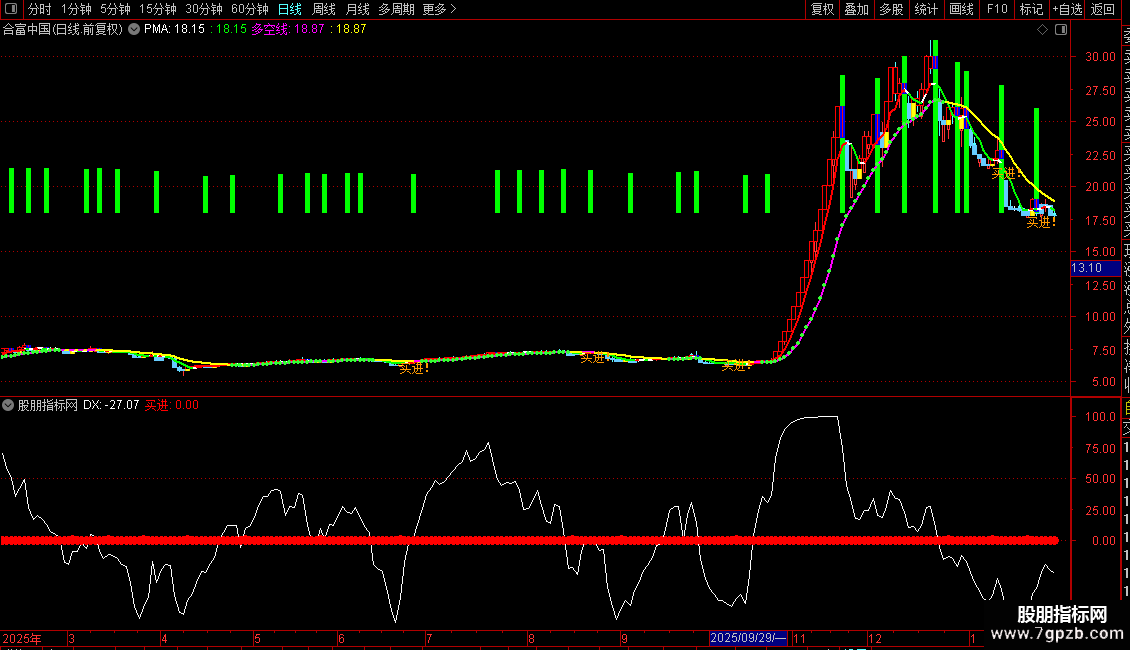Click the diamond marker icon
This screenshot has height=650, width=1130.
(1042, 30)
